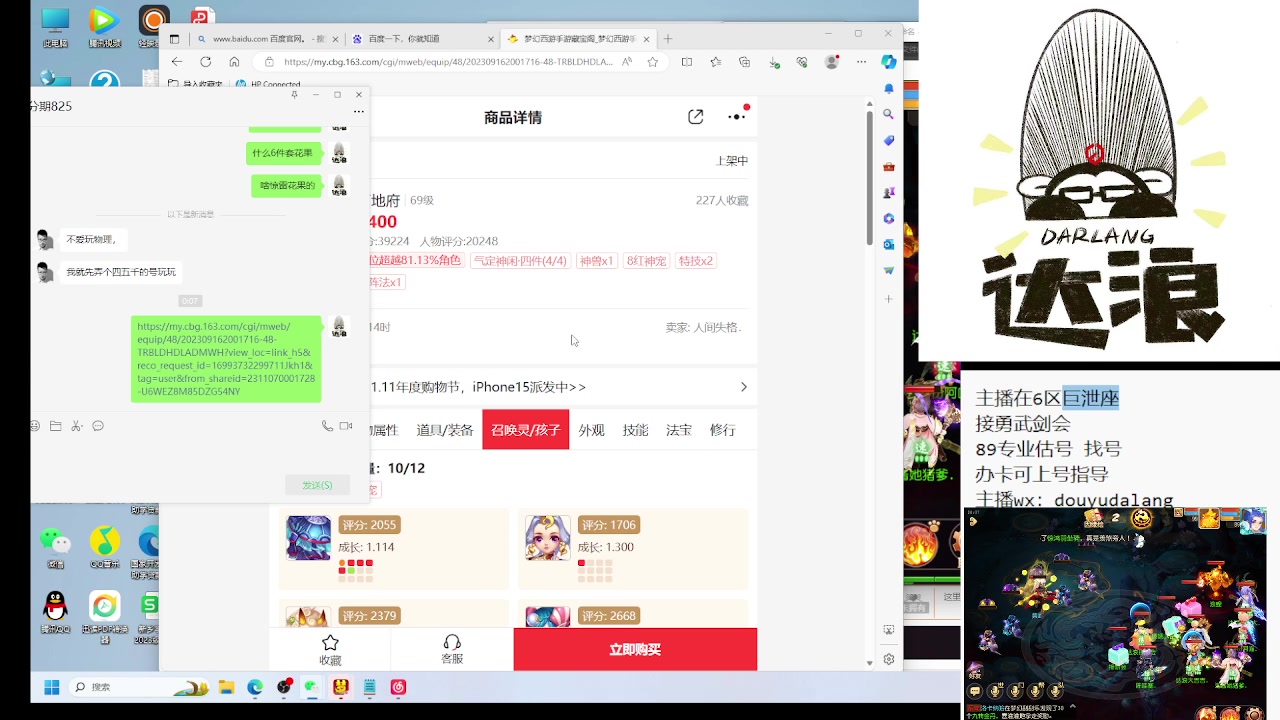Open QQ音乐 desktop shortcut

coord(105,545)
